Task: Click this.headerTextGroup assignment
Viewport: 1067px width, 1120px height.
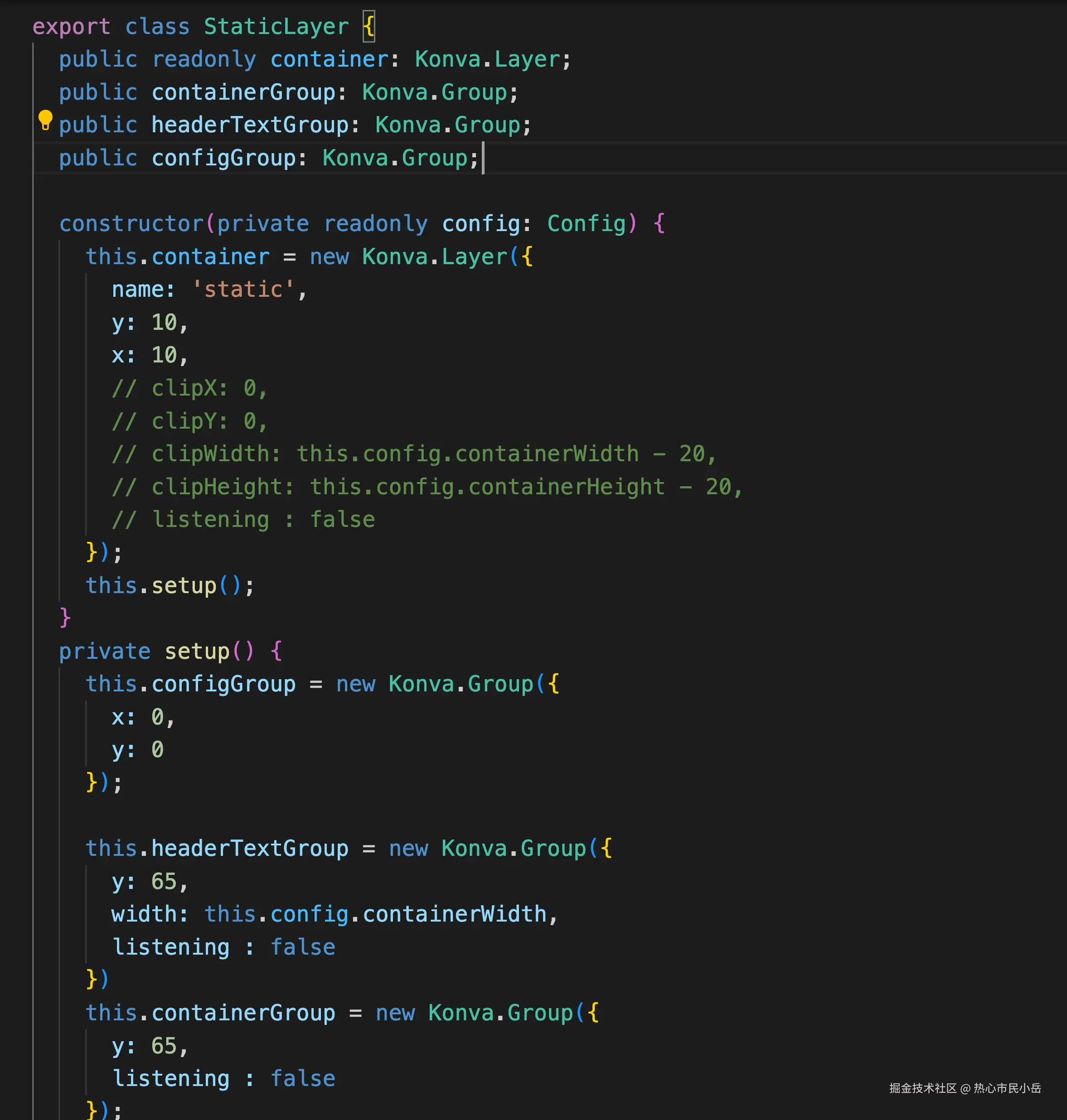Action: [249, 849]
